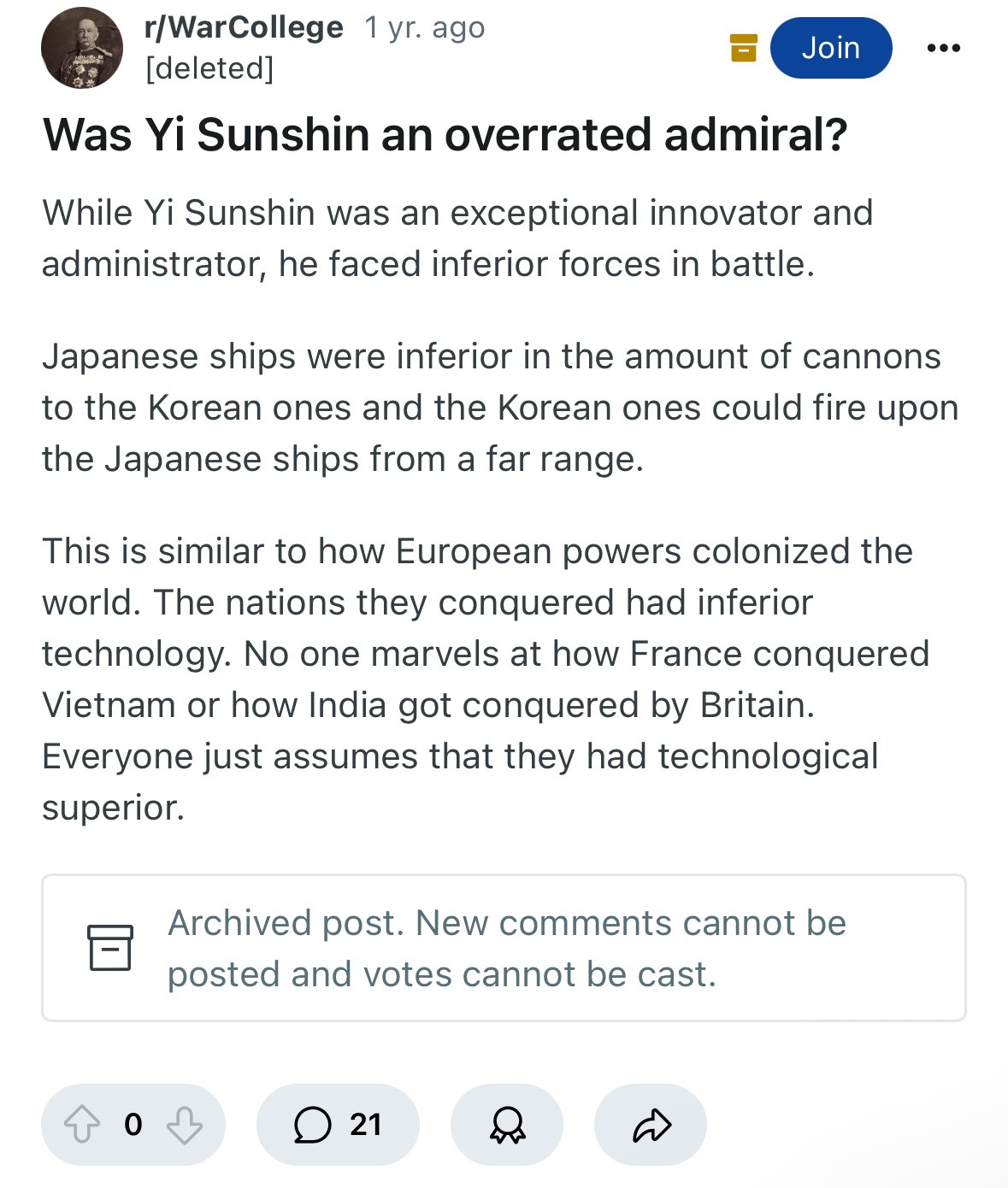Tap the post title about Yi Sunshin

click(445, 135)
